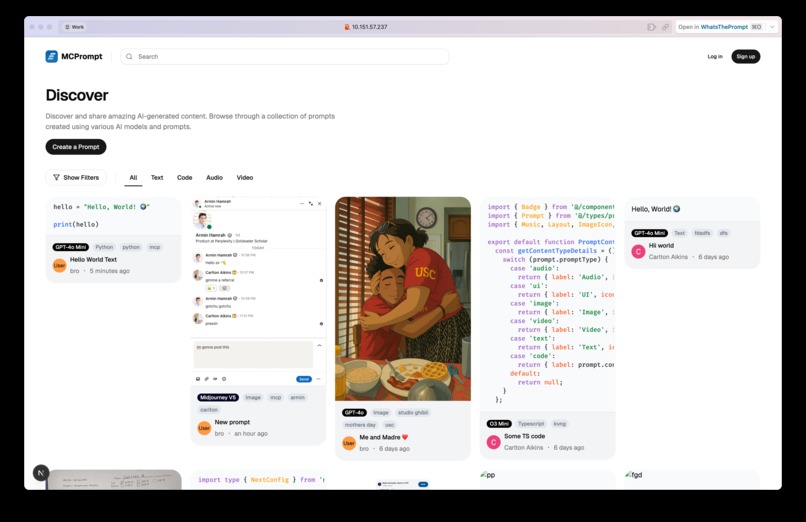The height and width of the screenshot is (522, 806).
Task: Click the Hello World Text title
Action: [x=93, y=260]
